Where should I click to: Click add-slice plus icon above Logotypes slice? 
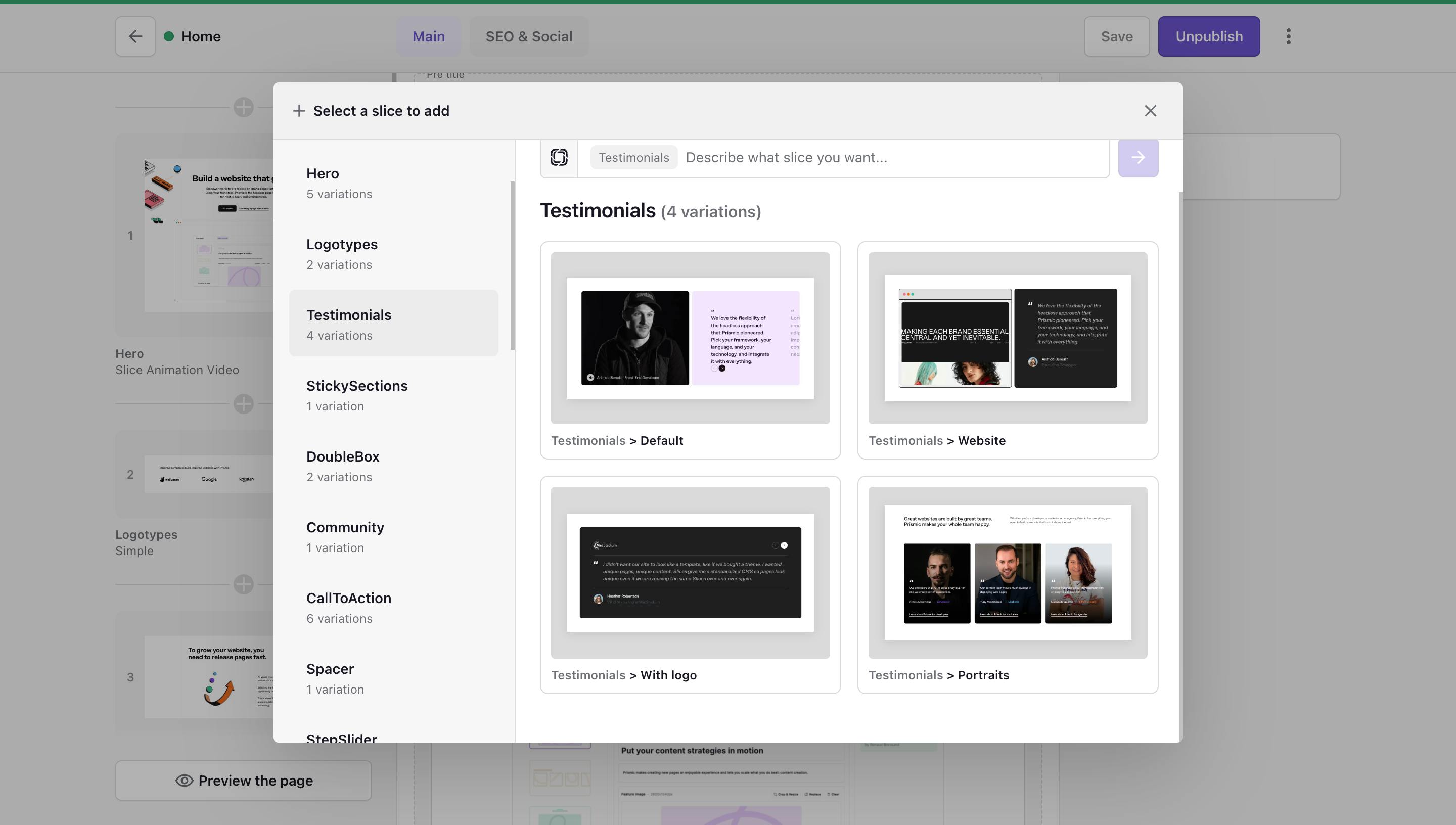[x=244, y=404]
